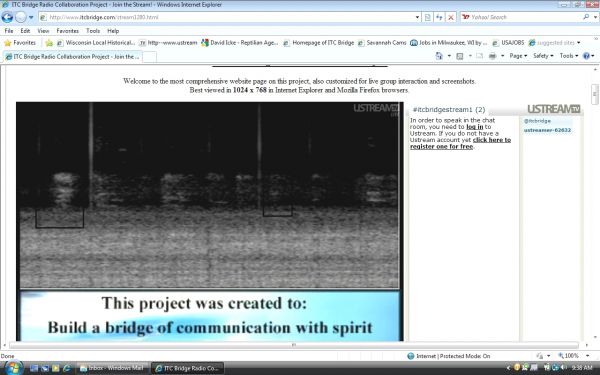
Task: Select the #itcbridgestream1 chat tab
Action: click(x=449, y=110)
